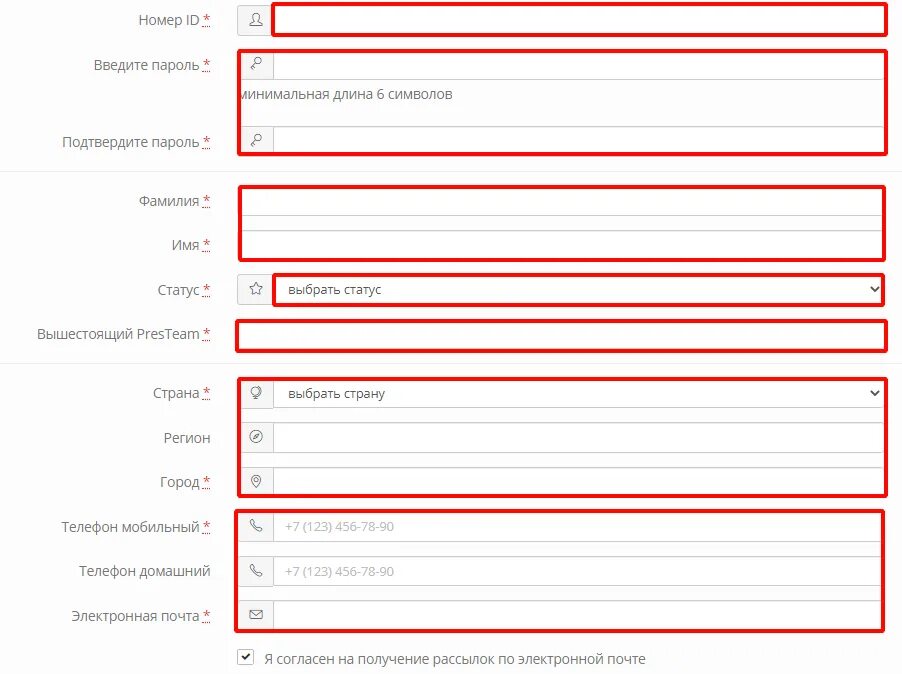Click the Электронная почта label
This screenshot has height=674, width=902.
140,616
